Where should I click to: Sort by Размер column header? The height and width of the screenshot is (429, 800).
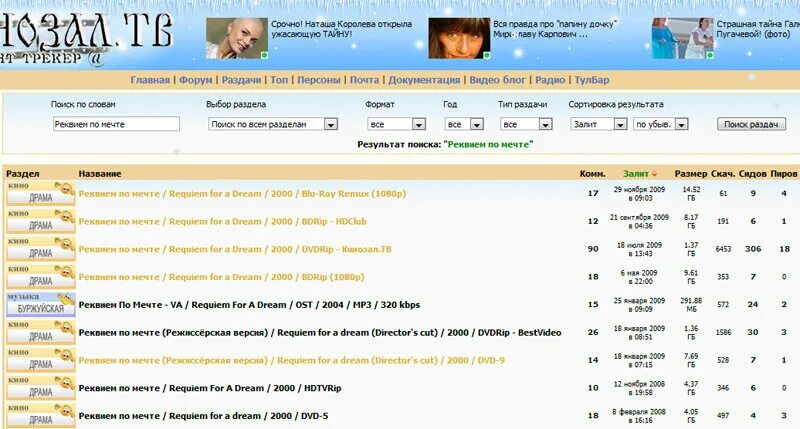click(691, 174)
